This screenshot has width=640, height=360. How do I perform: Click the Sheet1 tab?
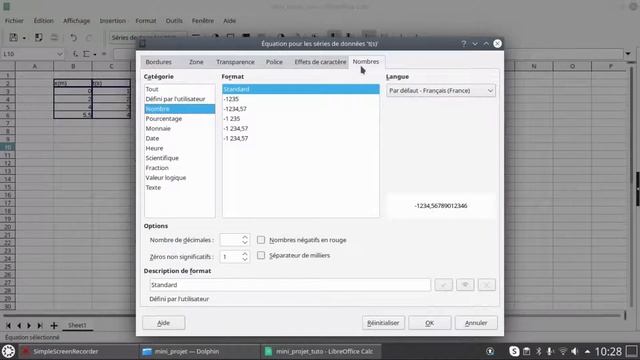pyautogui.click(x=77, y=325)
